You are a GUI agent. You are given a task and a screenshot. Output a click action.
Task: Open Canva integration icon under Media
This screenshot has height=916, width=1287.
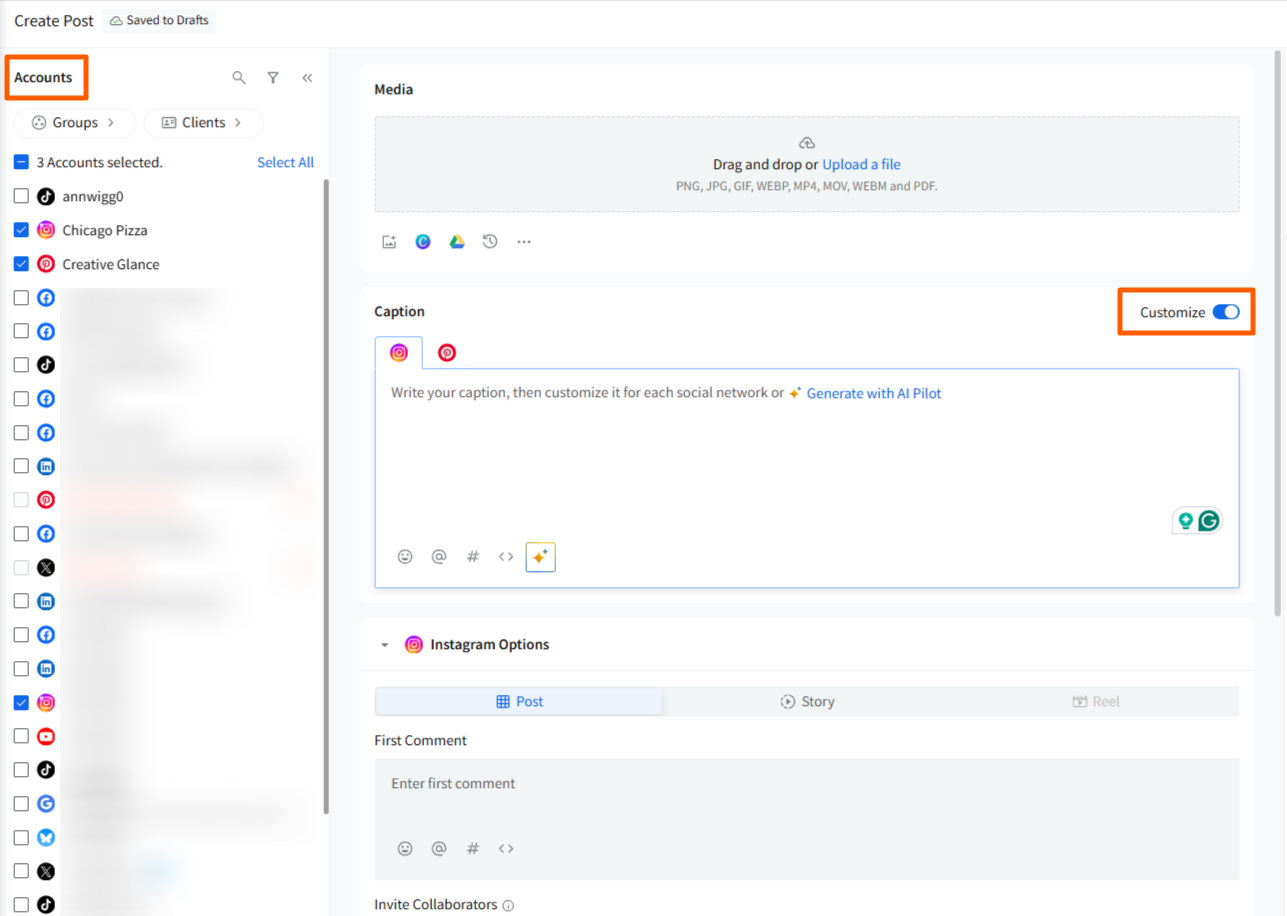[423, 242]
